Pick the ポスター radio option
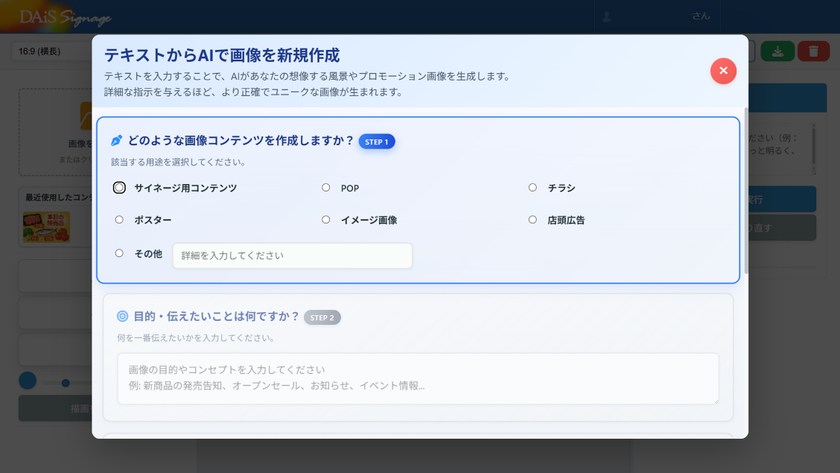 pyautogui.click(x=120, y=219)
